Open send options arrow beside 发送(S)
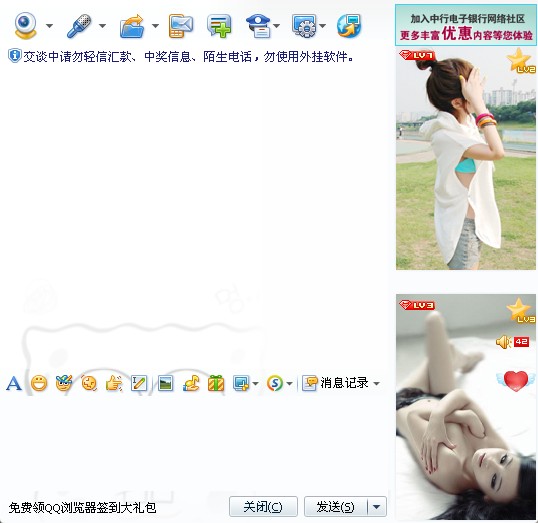Image resolution: width=538 pixels, height=523 pixels. tap(377, 507)
